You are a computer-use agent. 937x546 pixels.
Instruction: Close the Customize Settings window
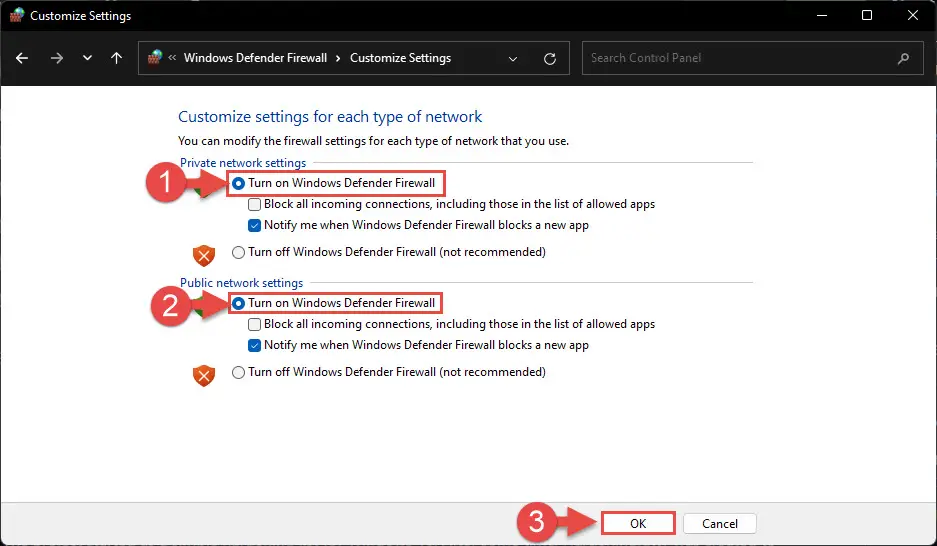click(x=912, y=15)
